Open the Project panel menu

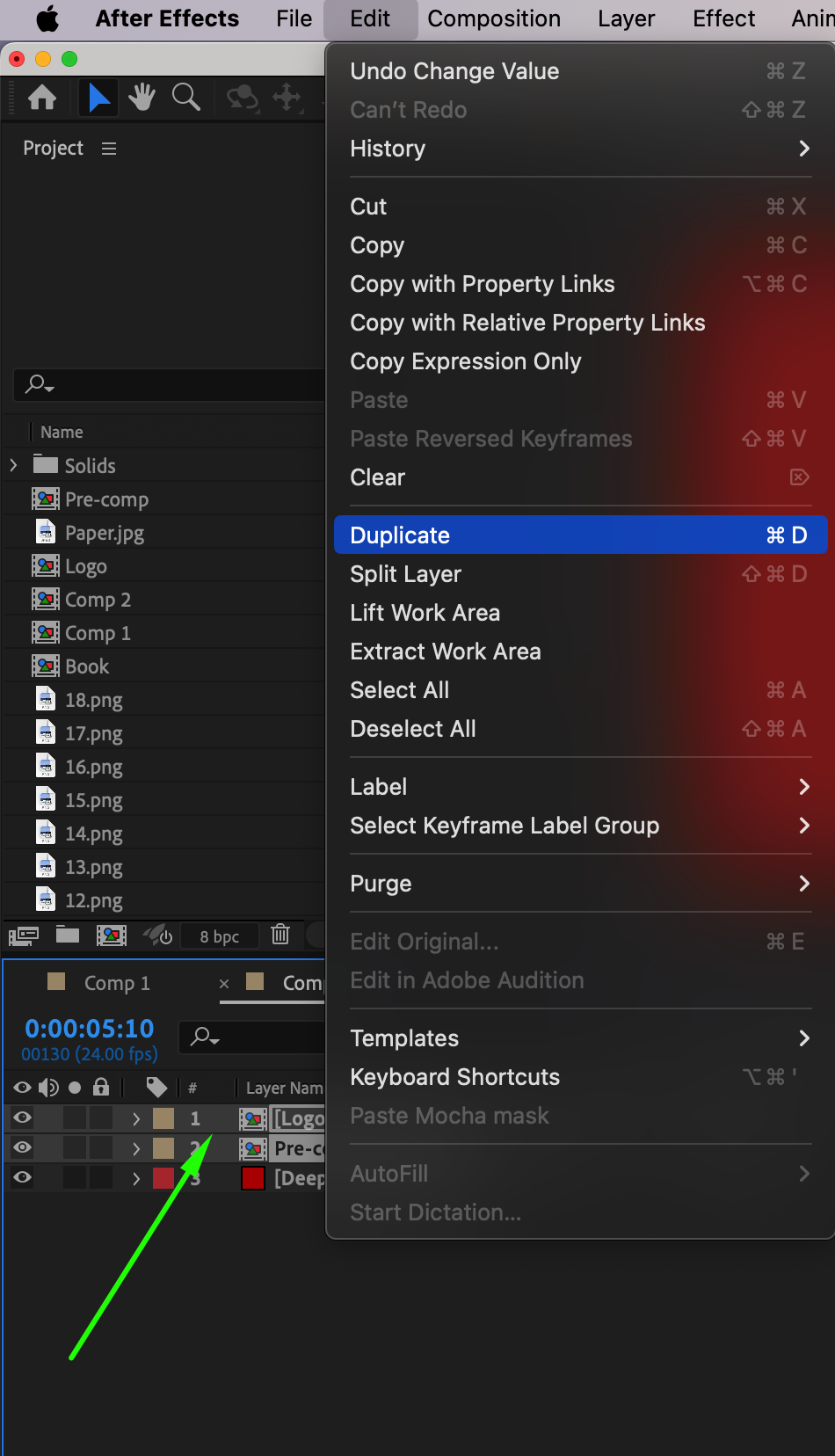109,149
